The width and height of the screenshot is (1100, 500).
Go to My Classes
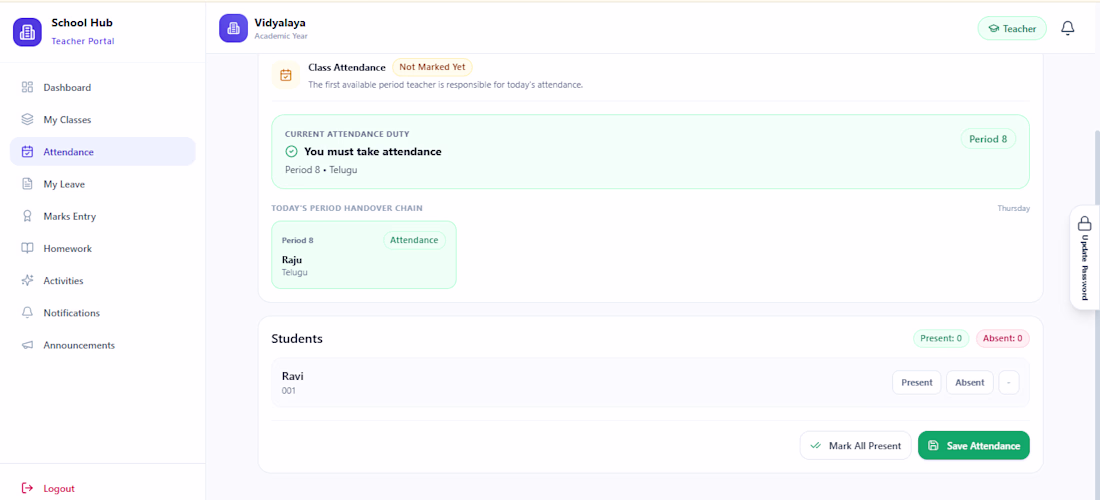(102, 120)
